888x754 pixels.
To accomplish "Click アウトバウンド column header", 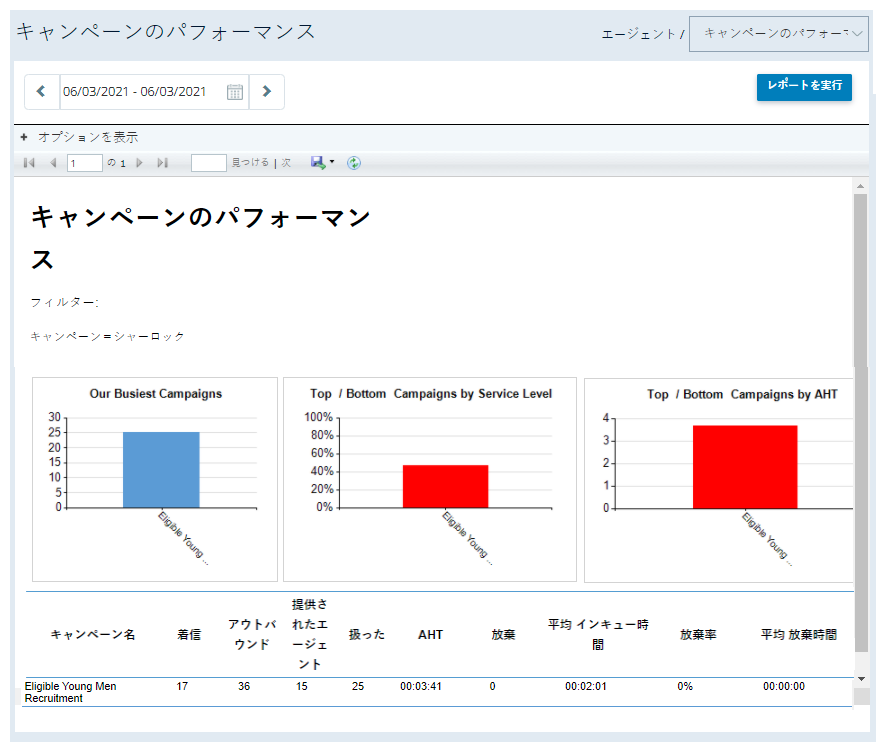I will point(252,634).
